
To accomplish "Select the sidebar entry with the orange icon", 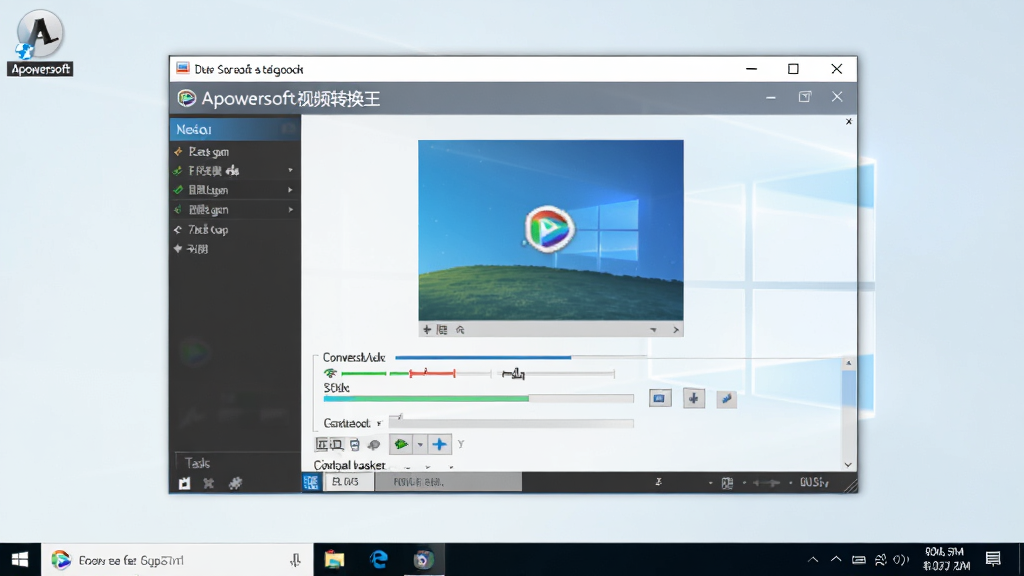I will 235,152.
